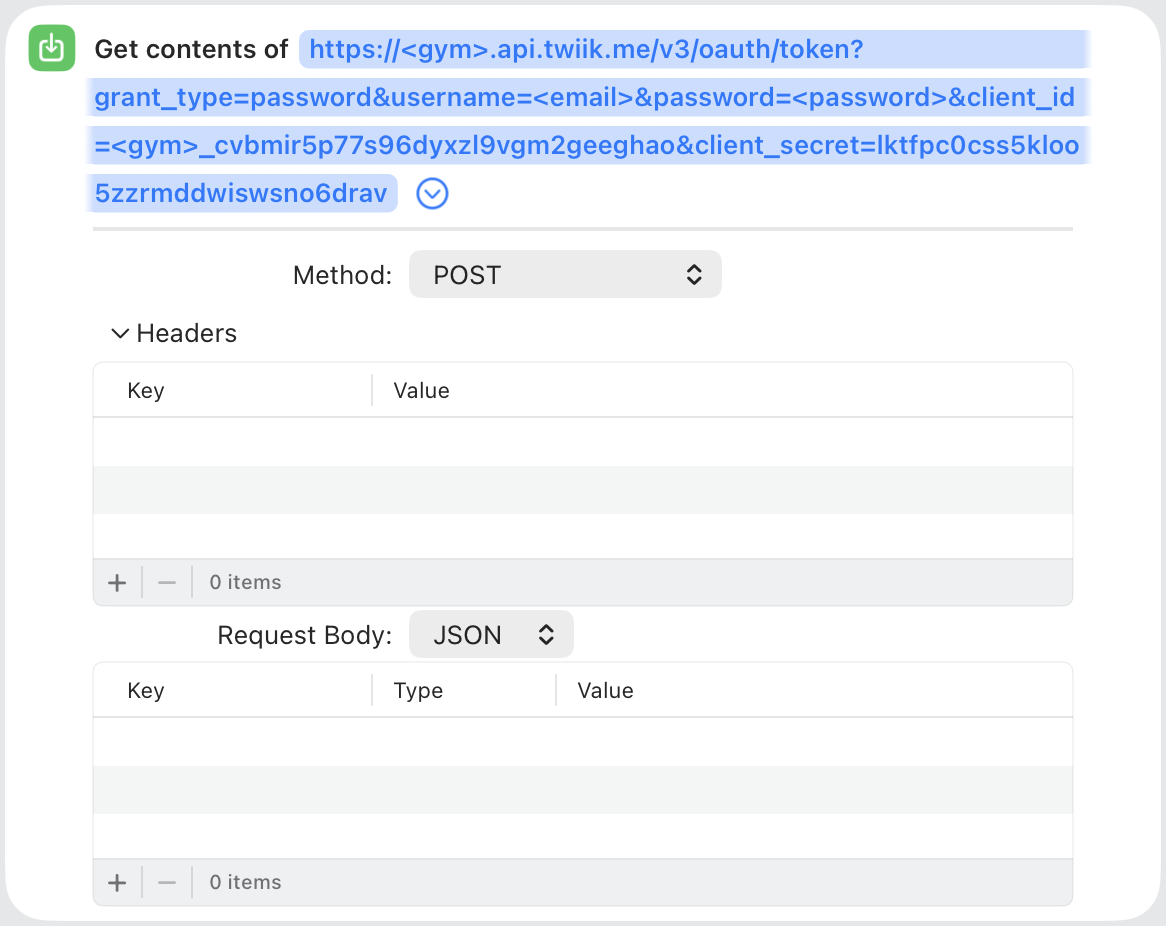Click the Type column header in Request Body
The width and height of the screenshot is (1166, 926).
(x=418, y=690)
